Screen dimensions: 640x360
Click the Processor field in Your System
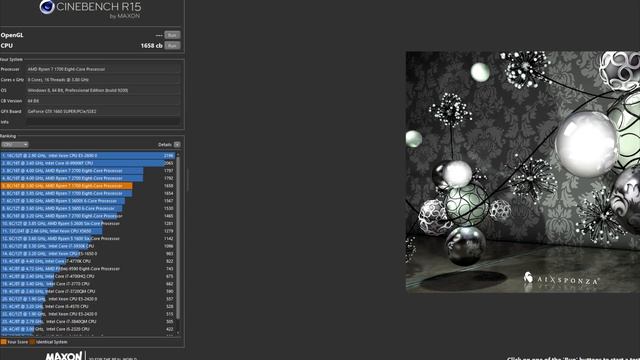(x=103, y=69)
